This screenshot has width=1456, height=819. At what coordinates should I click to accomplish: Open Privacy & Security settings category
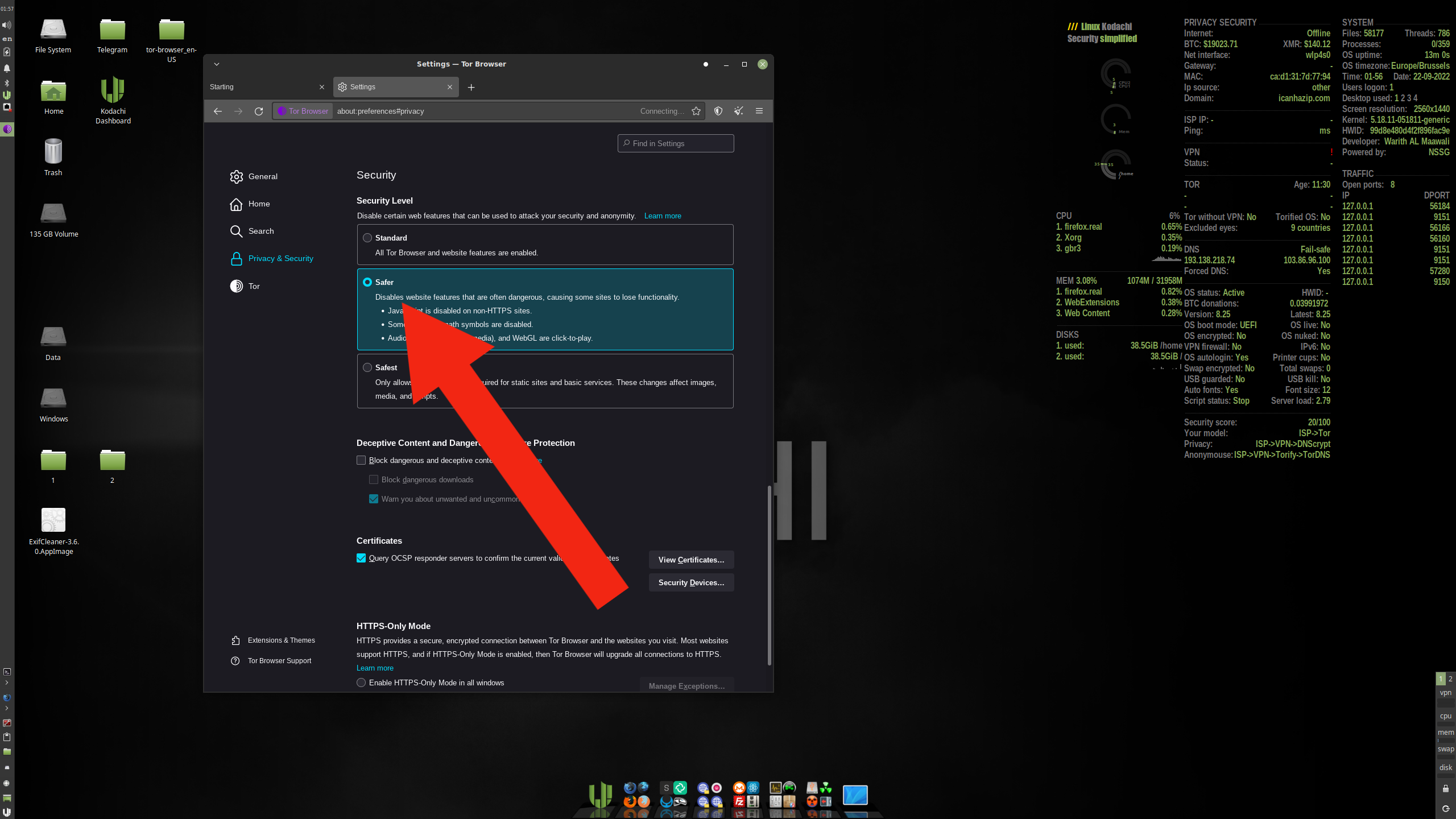click(272, 258)
